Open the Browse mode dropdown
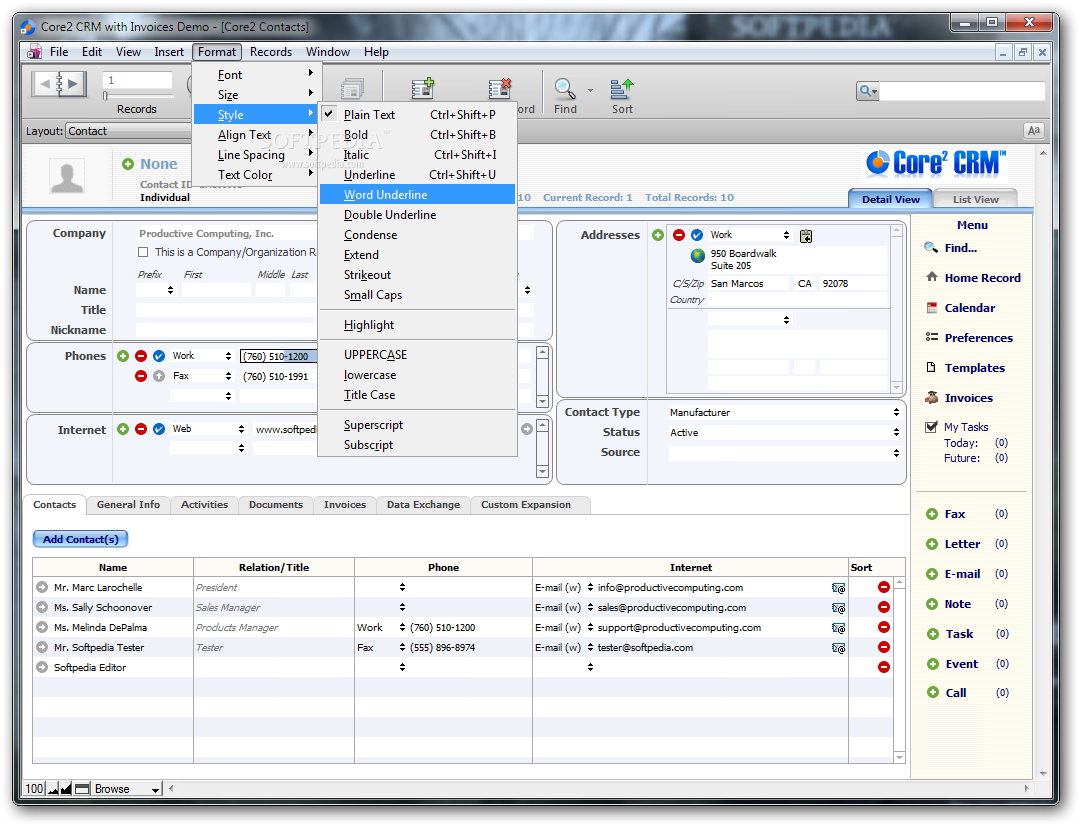This screenshot has width=1080, height=826. [x=126, y=789]
